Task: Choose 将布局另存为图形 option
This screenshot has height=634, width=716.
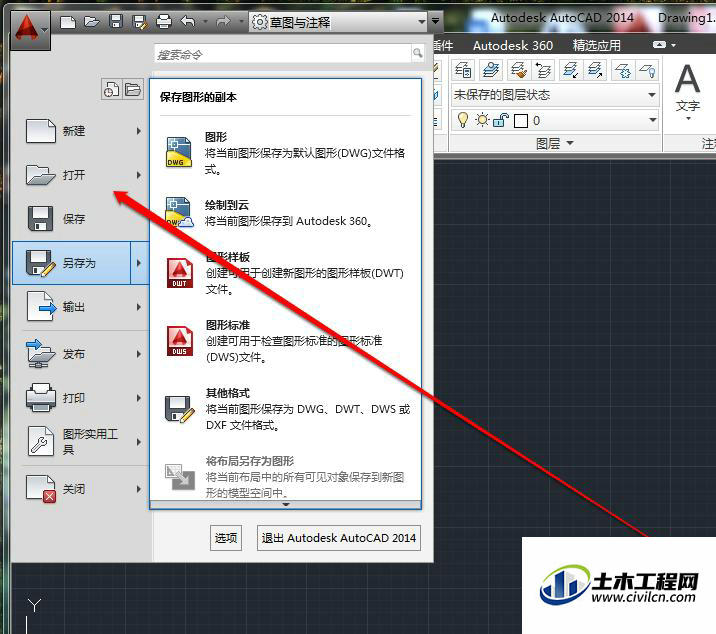Action: coord(285,476)
